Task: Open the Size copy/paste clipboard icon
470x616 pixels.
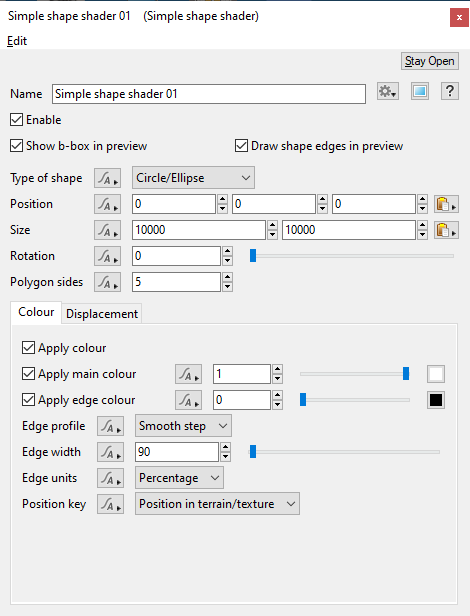Action: coord(446,230)
